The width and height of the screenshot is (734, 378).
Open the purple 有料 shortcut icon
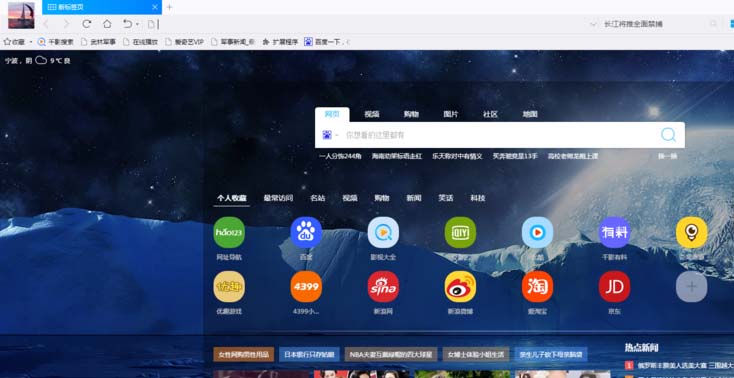pos(614,232)
